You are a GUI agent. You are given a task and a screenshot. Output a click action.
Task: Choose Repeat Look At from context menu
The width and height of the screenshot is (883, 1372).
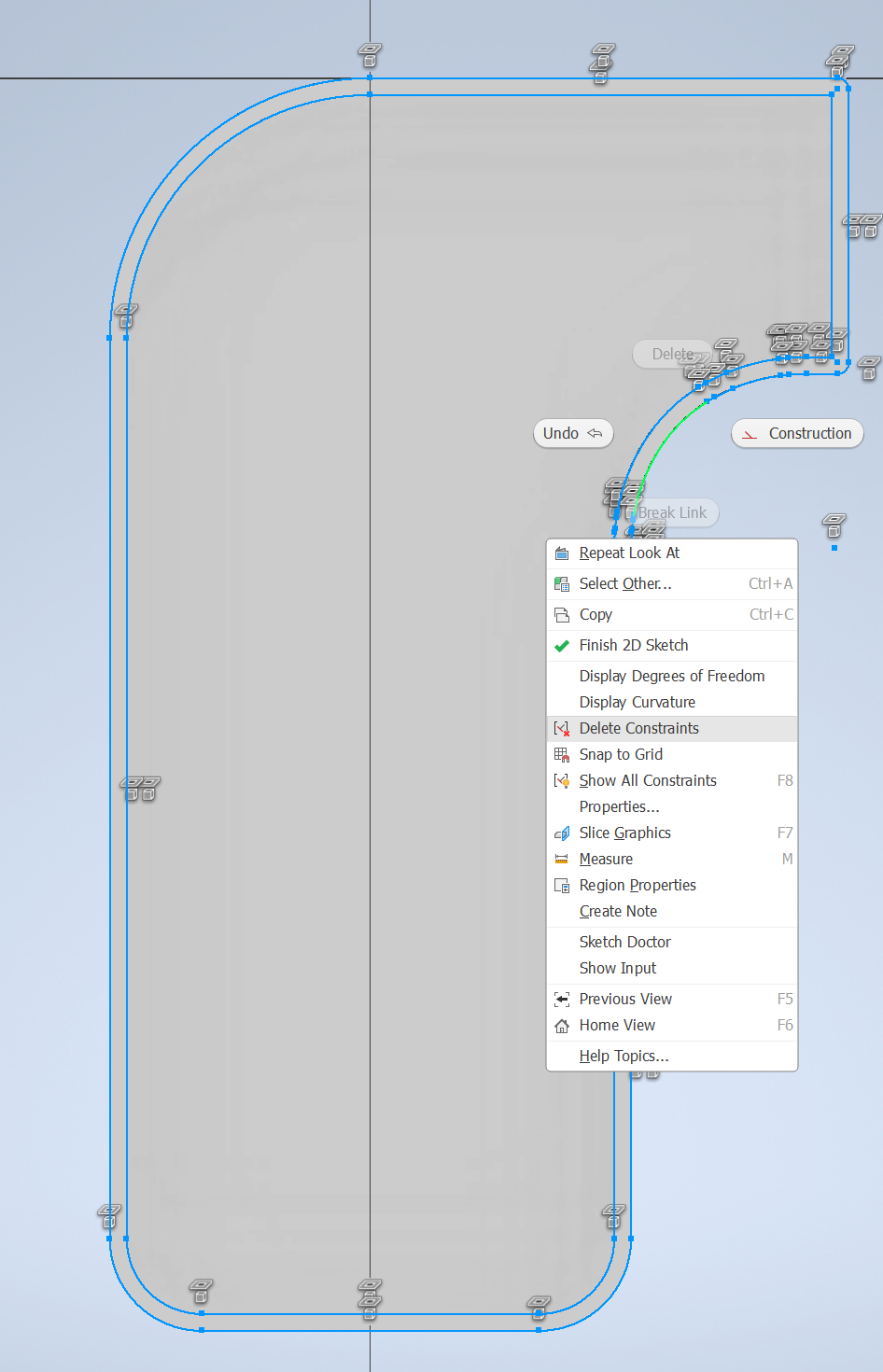point(672,553)
